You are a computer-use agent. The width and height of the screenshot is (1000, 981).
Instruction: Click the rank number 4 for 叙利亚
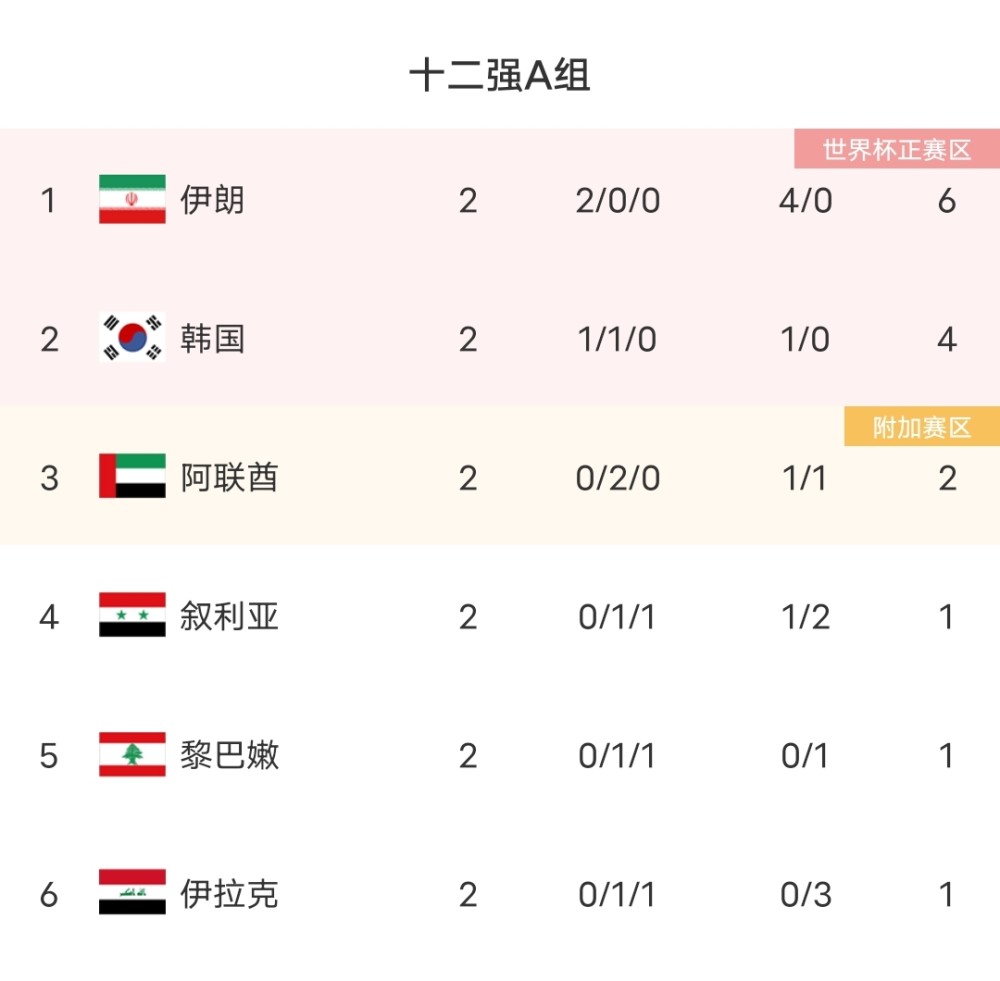(49, 617)
